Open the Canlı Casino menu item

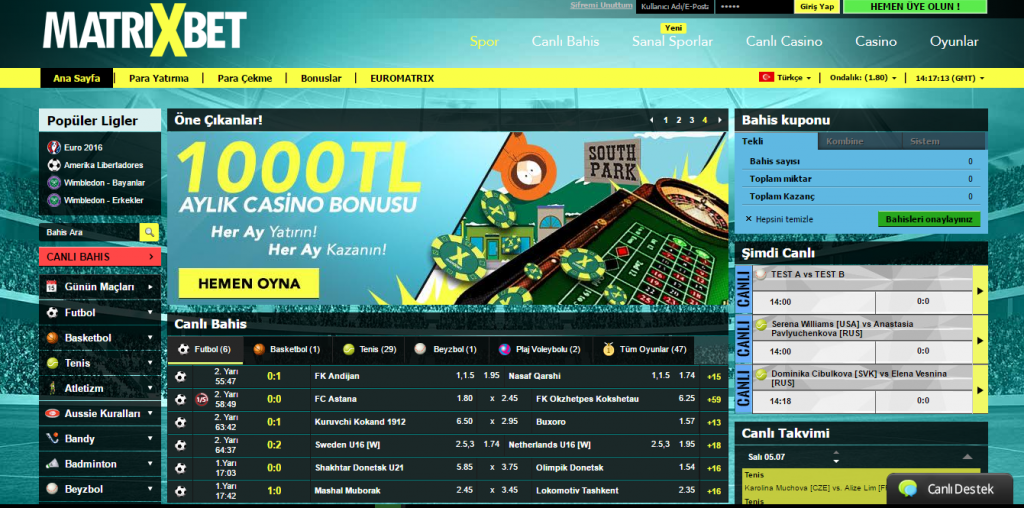tap(784, 42)
